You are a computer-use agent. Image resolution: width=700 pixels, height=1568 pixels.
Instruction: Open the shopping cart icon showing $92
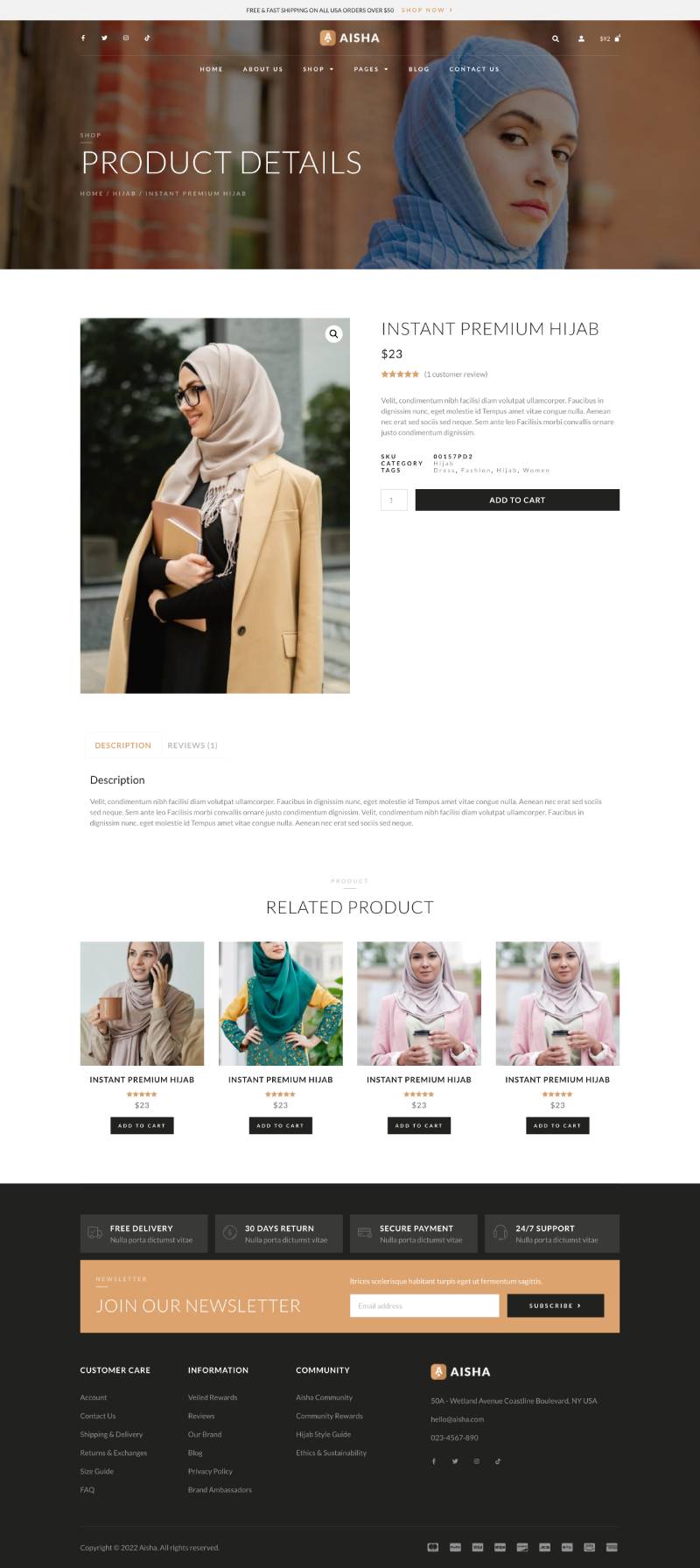tap(610, 38)
